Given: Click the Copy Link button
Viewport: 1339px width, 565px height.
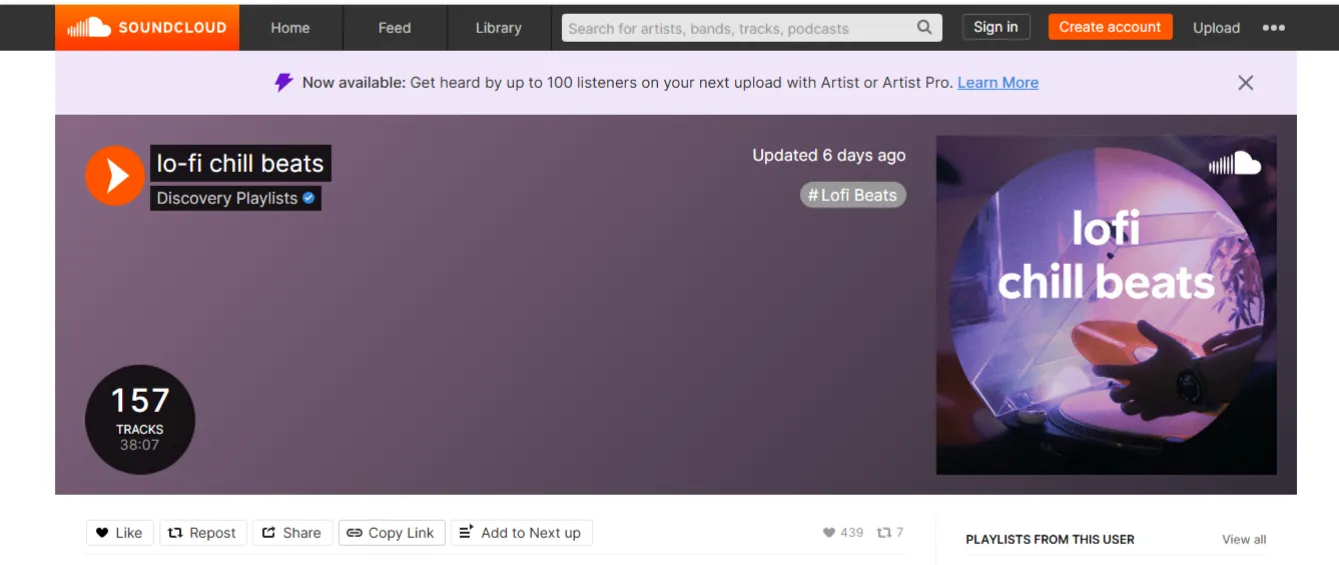Looking at the screenshot, I should click(391, 533).
